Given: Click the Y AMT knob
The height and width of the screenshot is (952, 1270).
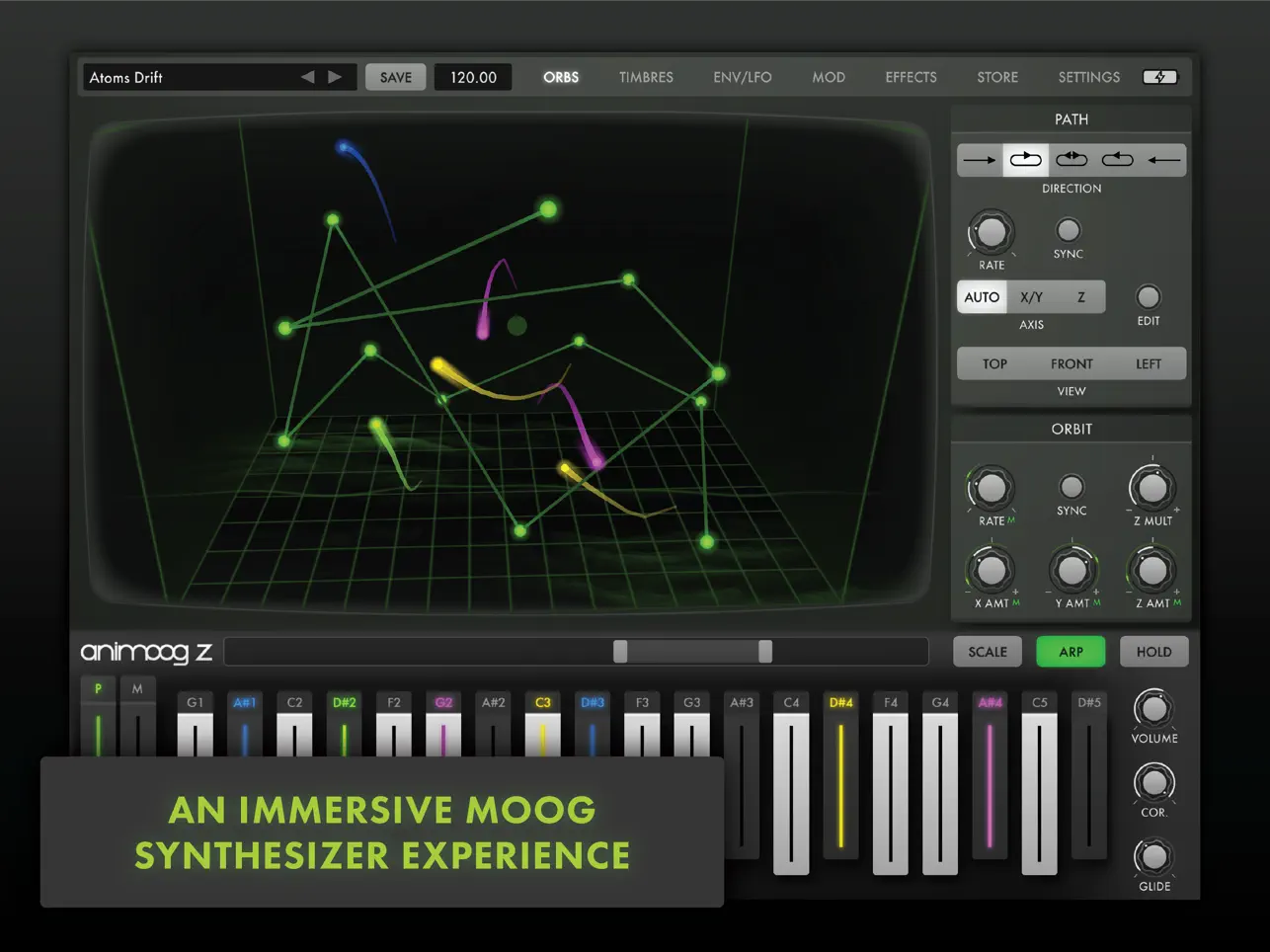Looking at the screenshot, I should pos(1072,570).
